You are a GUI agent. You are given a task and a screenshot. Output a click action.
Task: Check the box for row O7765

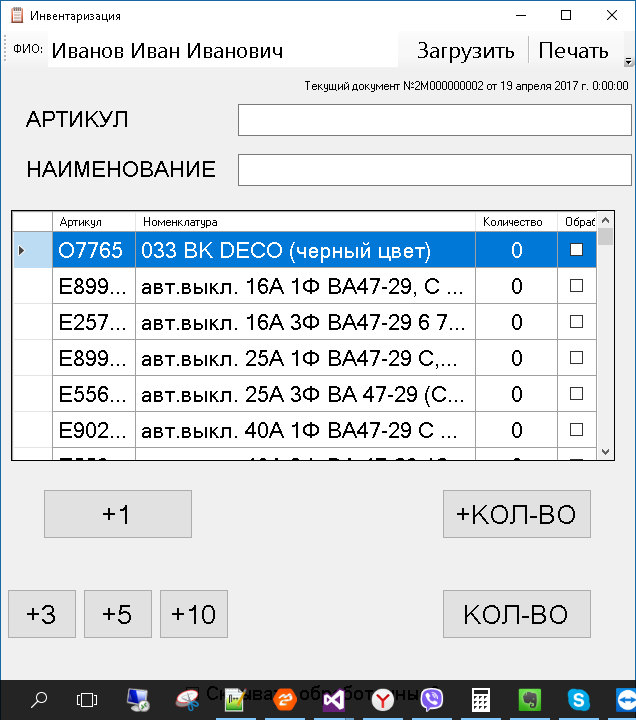(x=576, y=250)
